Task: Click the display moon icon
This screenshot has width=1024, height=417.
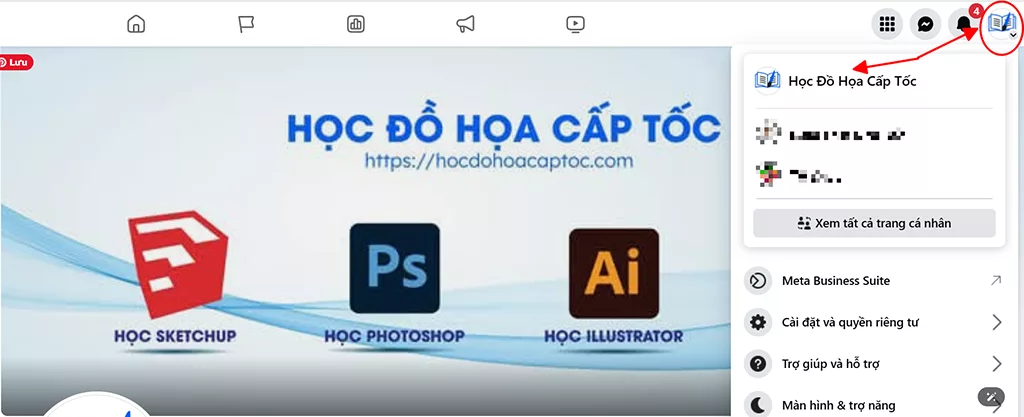Action: click(758, 405)
